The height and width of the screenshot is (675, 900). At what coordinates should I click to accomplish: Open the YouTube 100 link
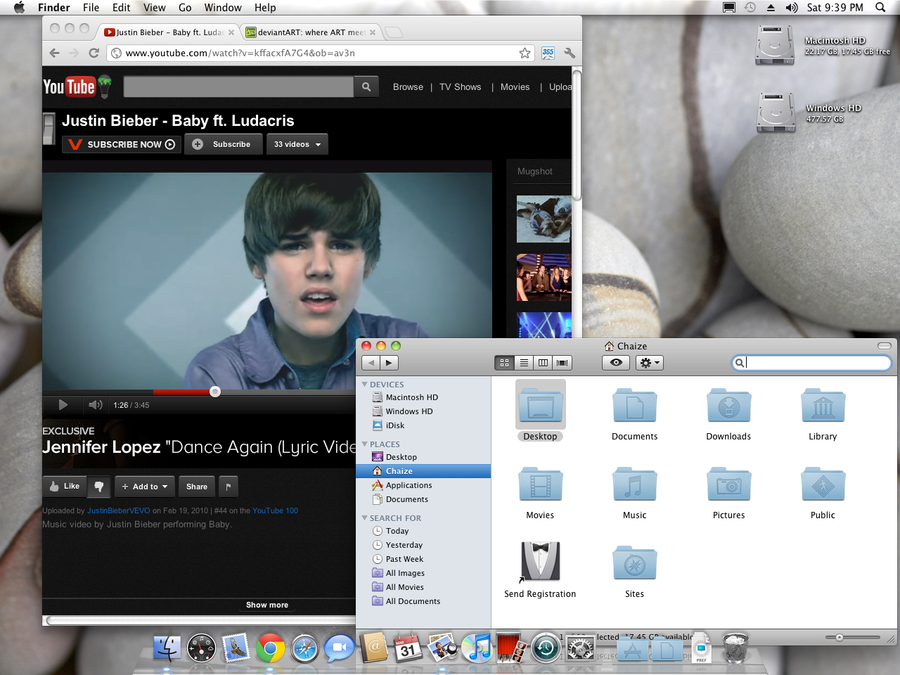(x=276, y=510)
